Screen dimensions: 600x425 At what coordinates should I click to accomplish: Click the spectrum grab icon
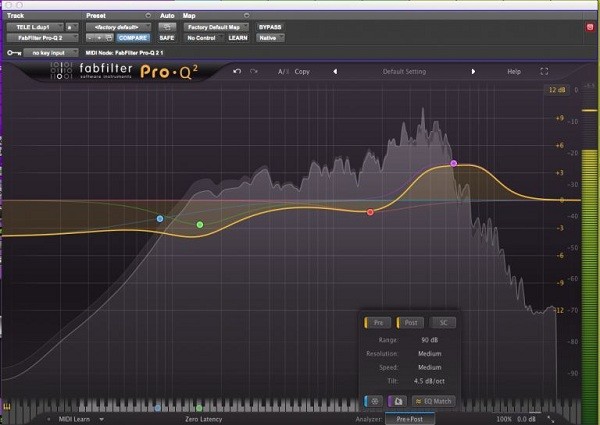click(x=397, y=400)
